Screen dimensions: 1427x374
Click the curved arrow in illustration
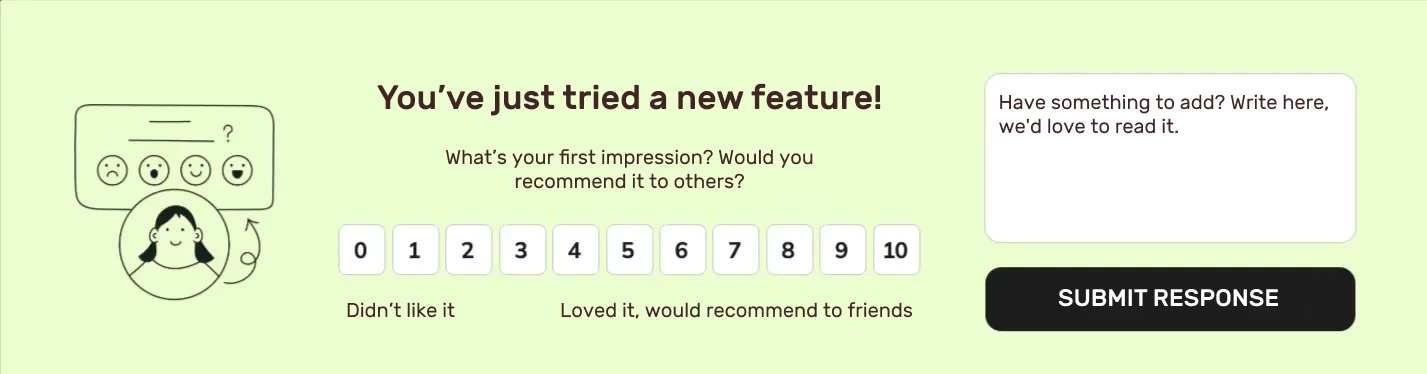pyautogui.click(x=245, y=252)
